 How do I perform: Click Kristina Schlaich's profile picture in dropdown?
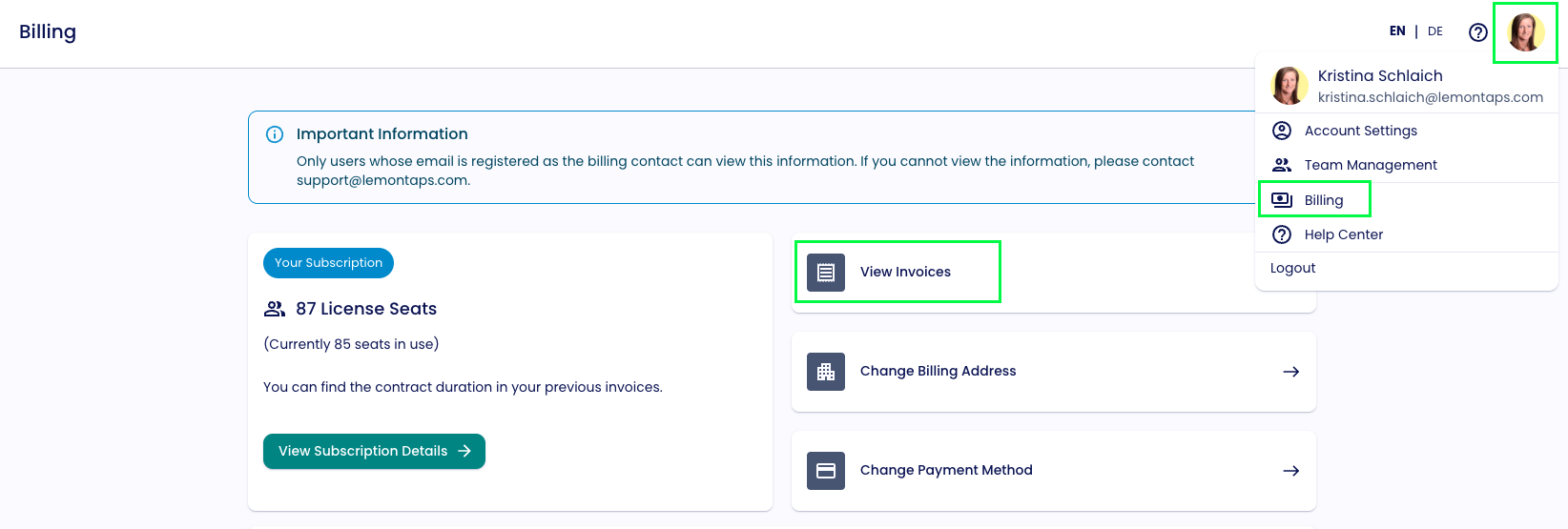[x=1289, y=86]
